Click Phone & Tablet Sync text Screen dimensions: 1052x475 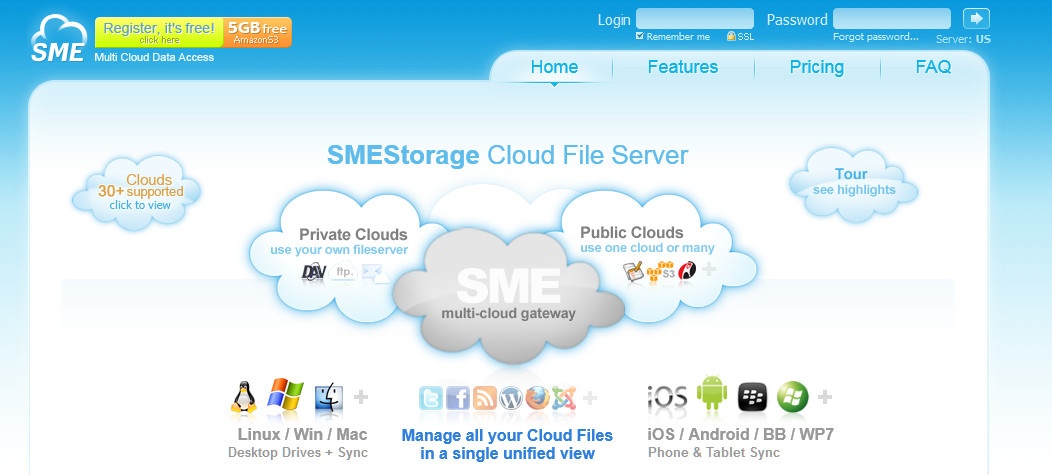tap(714, 452)
